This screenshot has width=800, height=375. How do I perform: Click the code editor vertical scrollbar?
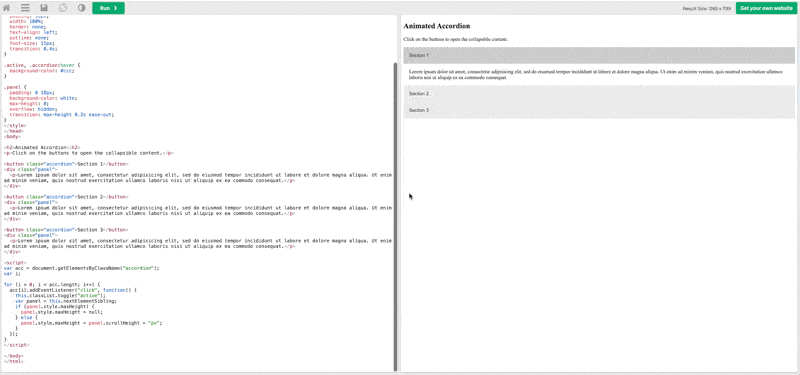pyautogui.click(x=396, y=217)
